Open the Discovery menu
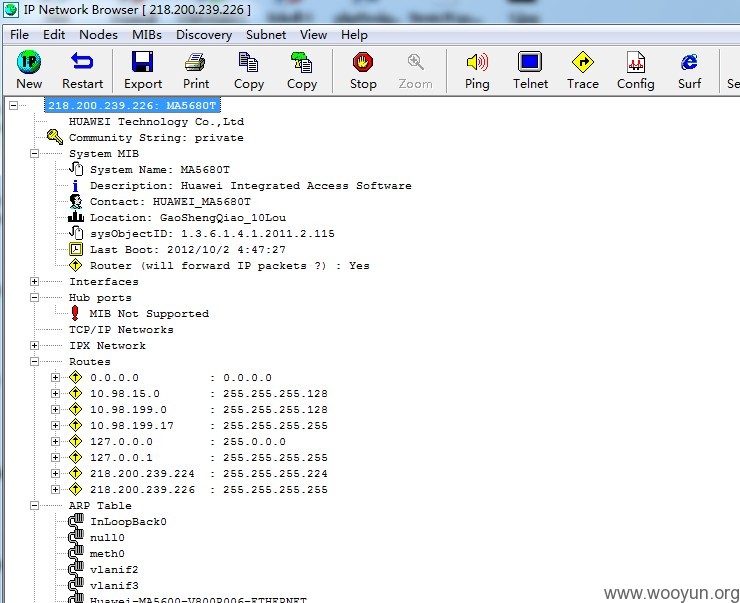This screenshot has height=603, width=740. [x=204, y=35]
